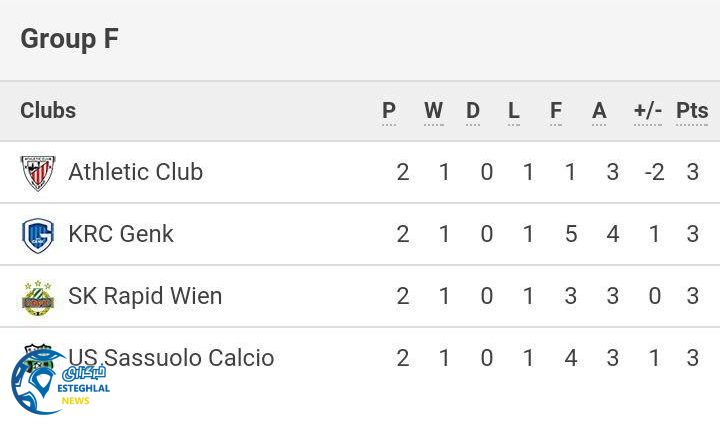Click the F (goals for) column header
The image size is (720, 433).
tap(556, 111)
